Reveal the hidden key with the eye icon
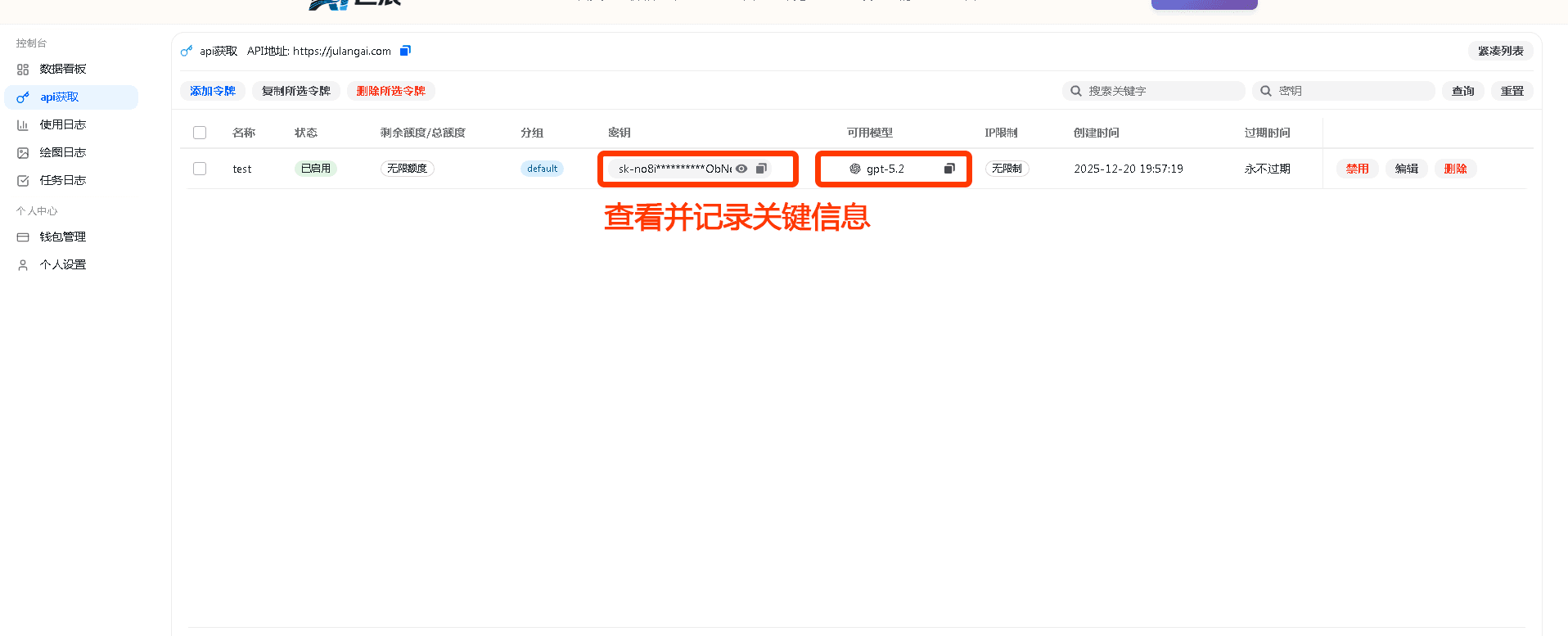Image resolution: width=1568 pixels, height=636 pixels. pos(741,169)
